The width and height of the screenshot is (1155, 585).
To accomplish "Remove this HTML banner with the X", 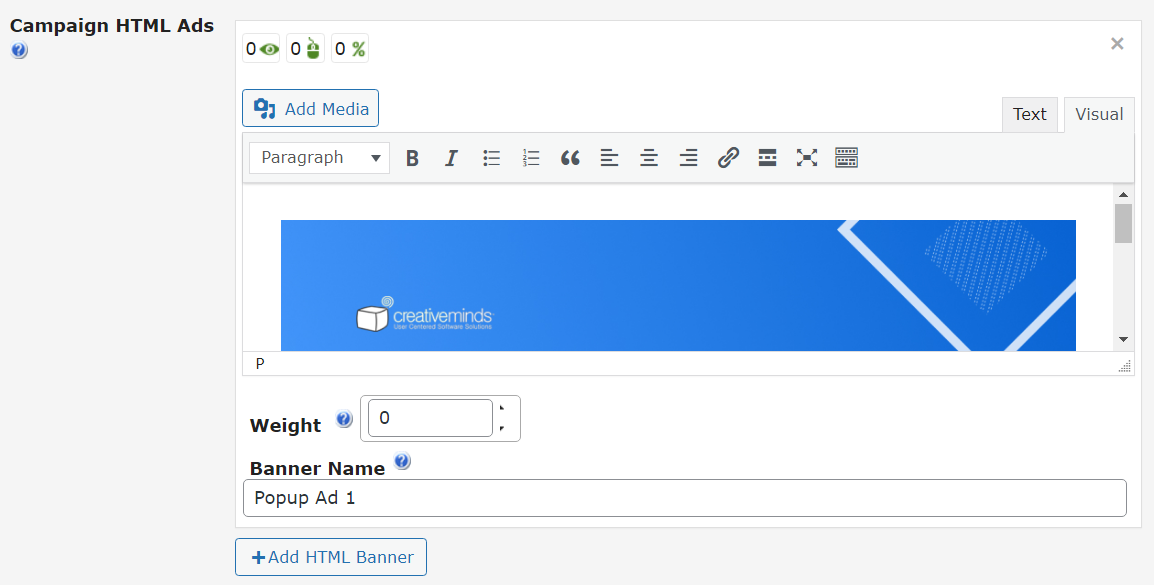I will [1117, 43].
